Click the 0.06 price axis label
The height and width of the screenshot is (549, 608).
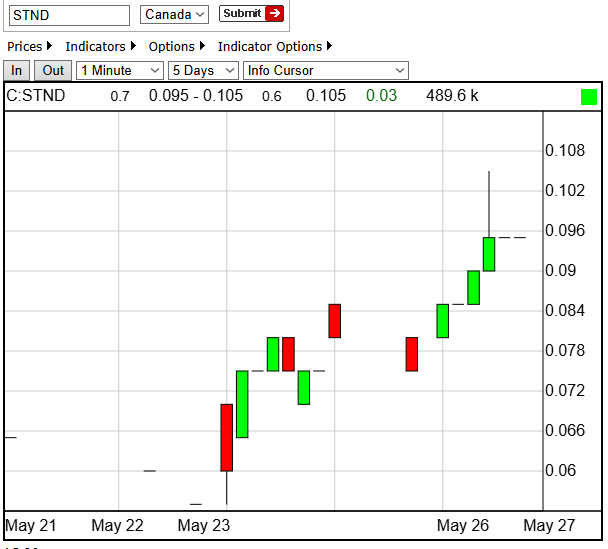pos(560,471)
